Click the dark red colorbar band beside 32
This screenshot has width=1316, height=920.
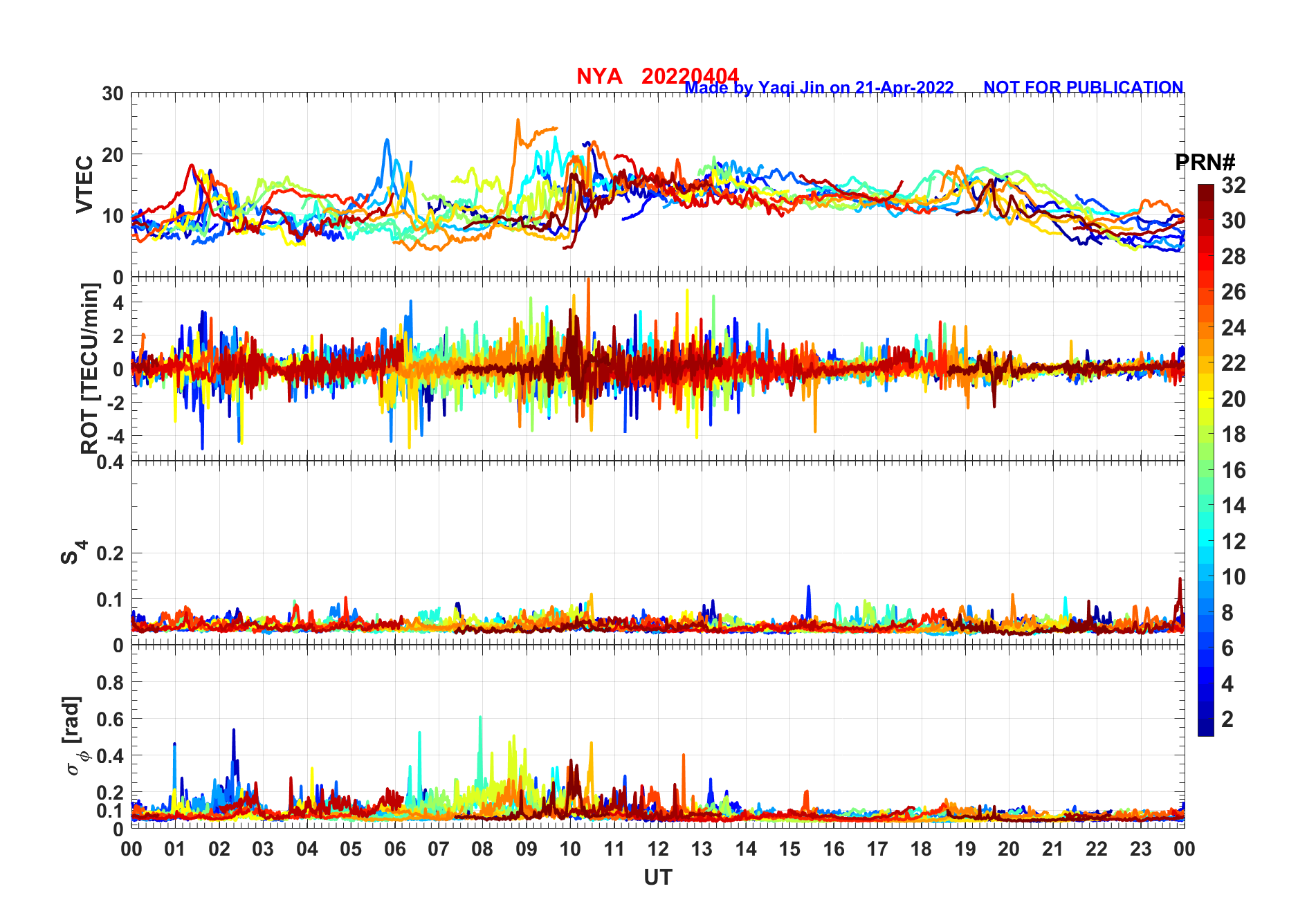(x=1205, y=192)
